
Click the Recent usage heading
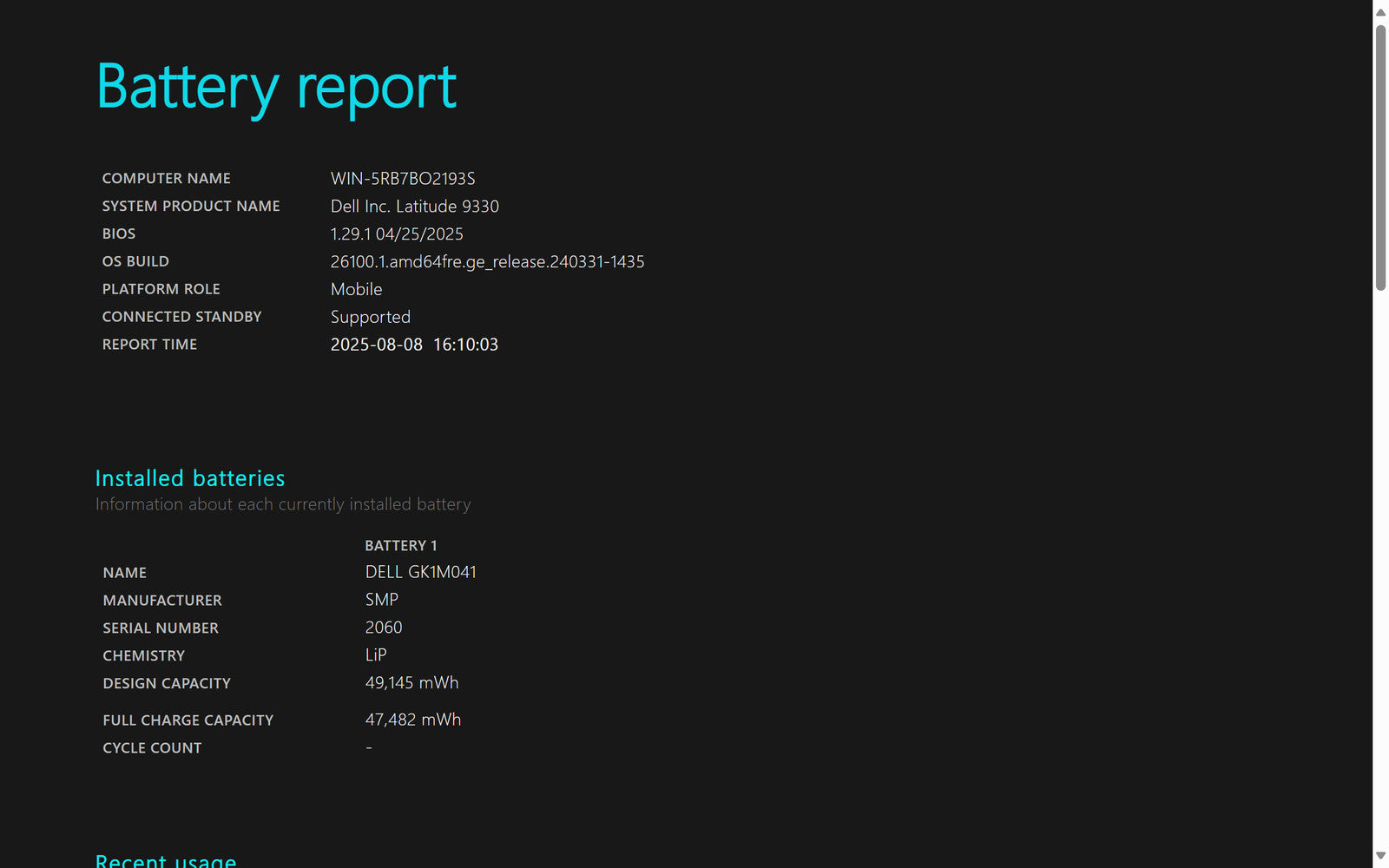click(166, 860)
